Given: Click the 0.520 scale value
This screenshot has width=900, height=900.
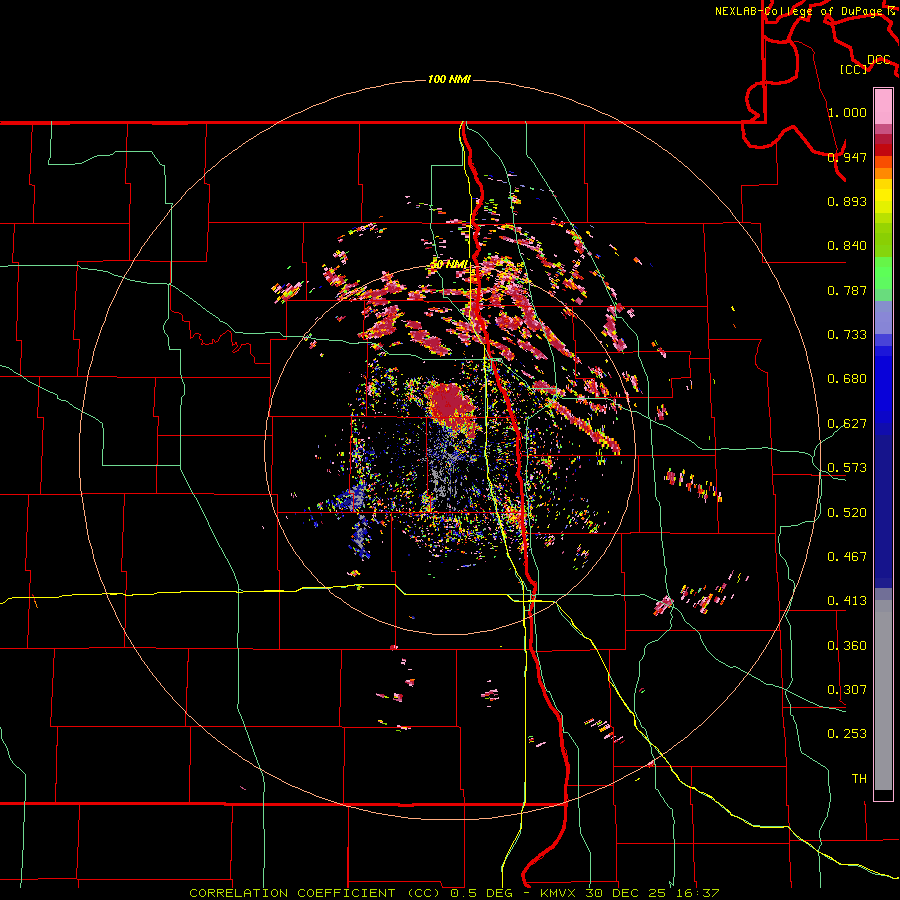Looking at the screenshot, I should (x=847, y=513).
